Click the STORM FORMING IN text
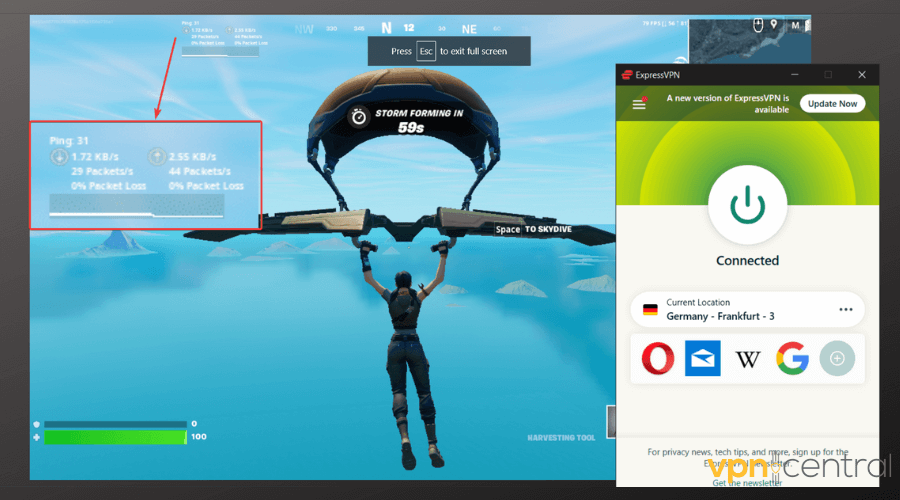The height and width of the screenshot is (500, 900). tap(419, 113)
